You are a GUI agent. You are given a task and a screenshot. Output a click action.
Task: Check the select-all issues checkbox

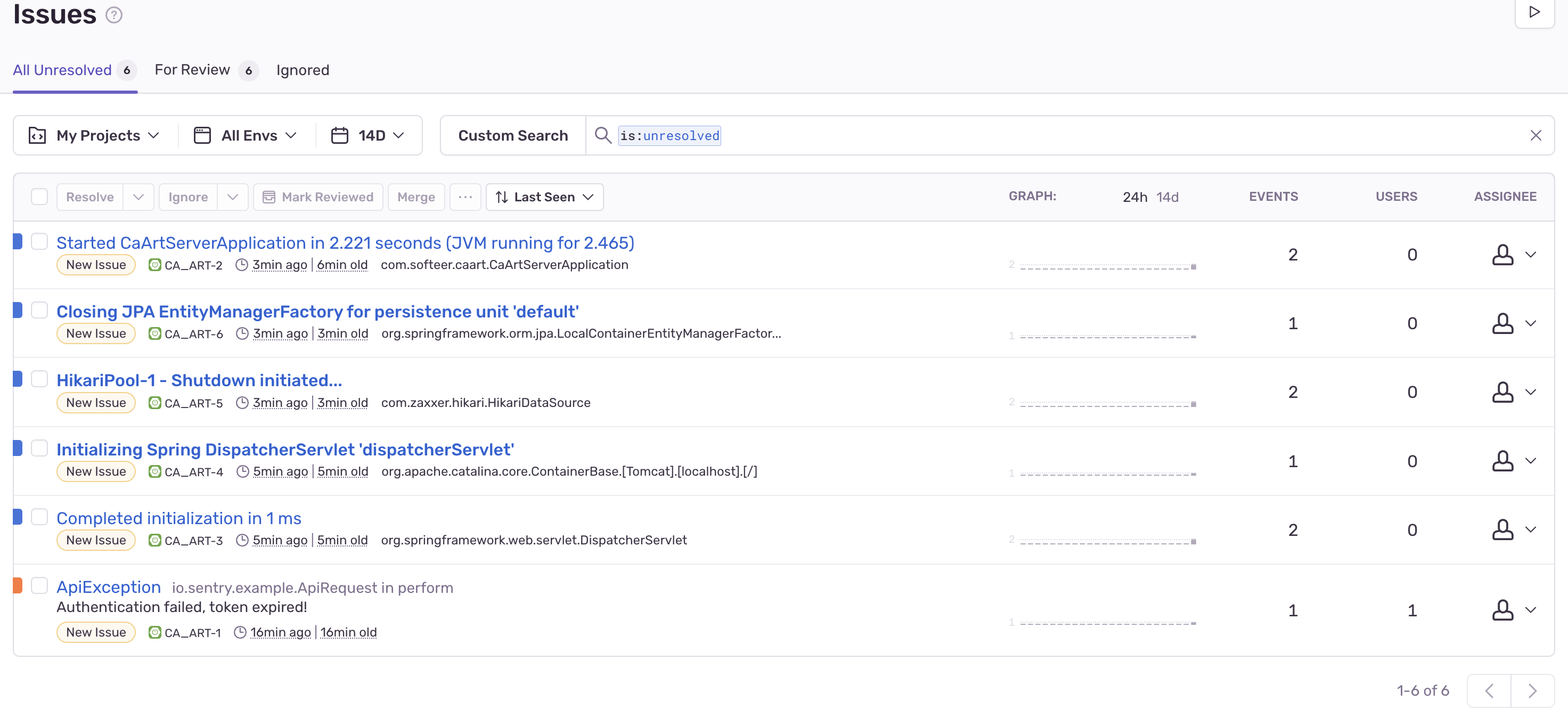(x=39, y=197)
